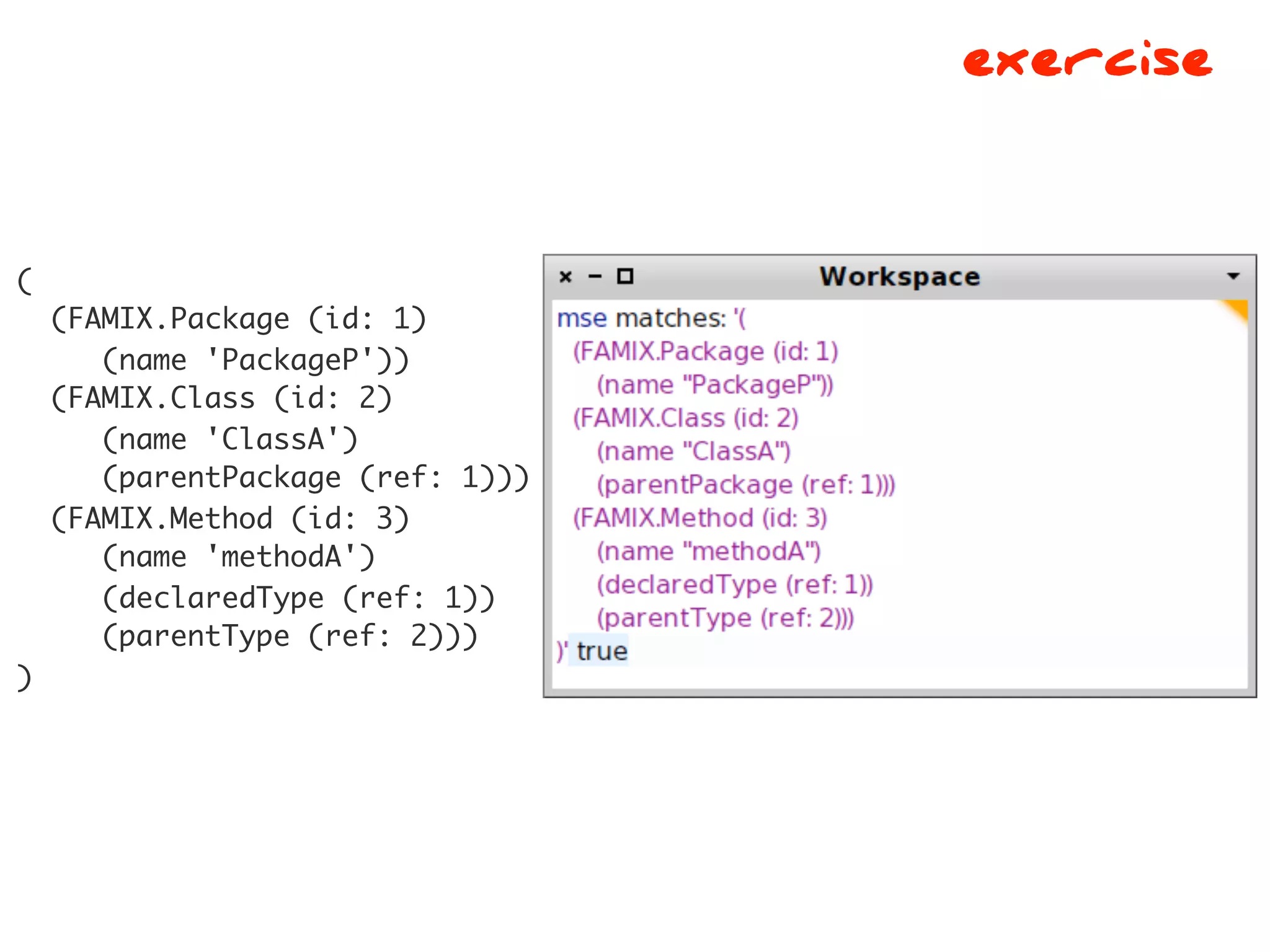Screen dimensions: 1270x952
Task: Minimize the Workspace window
Action: [x=595, y=276]
